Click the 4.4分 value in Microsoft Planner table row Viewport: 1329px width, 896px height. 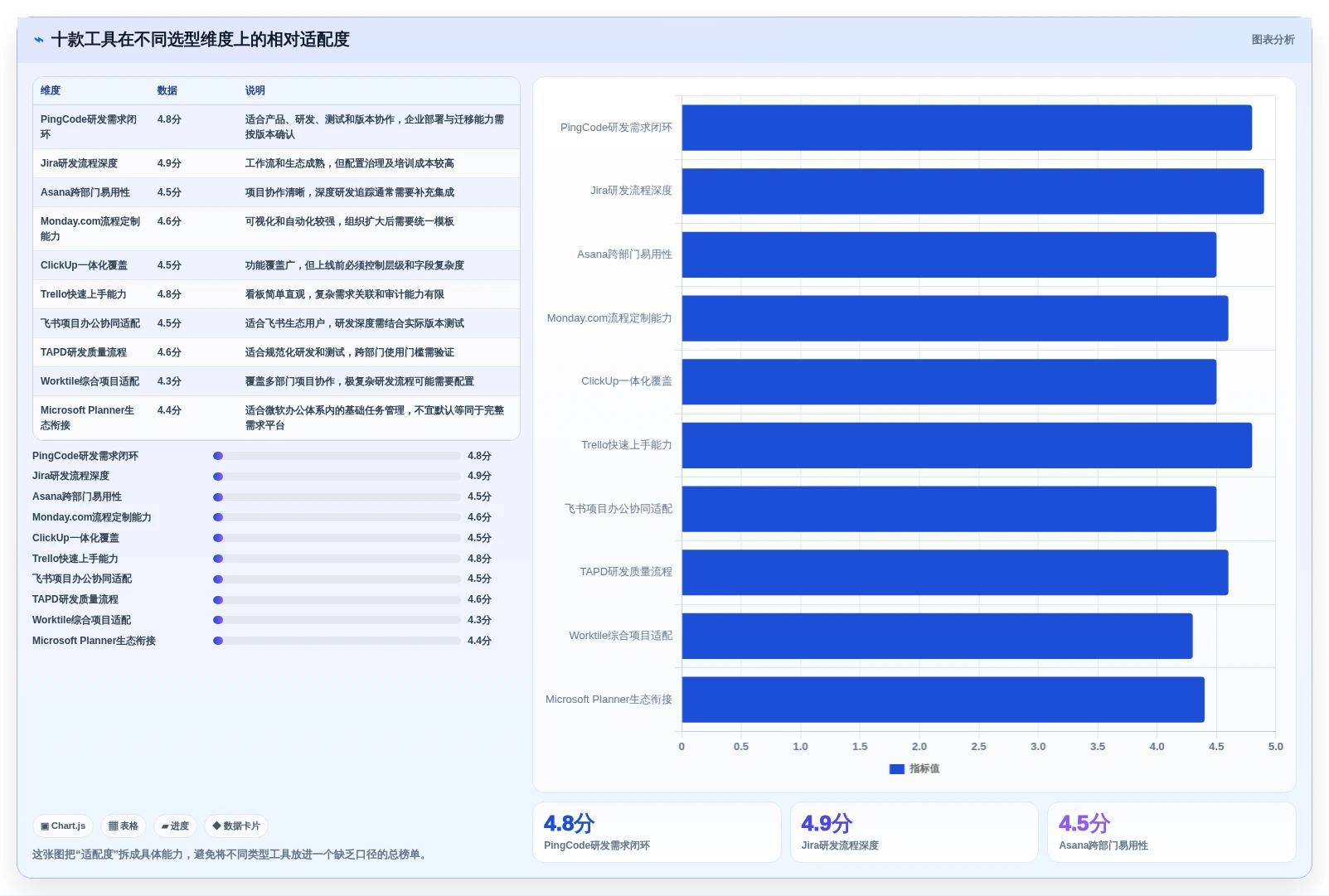(169, 411)
